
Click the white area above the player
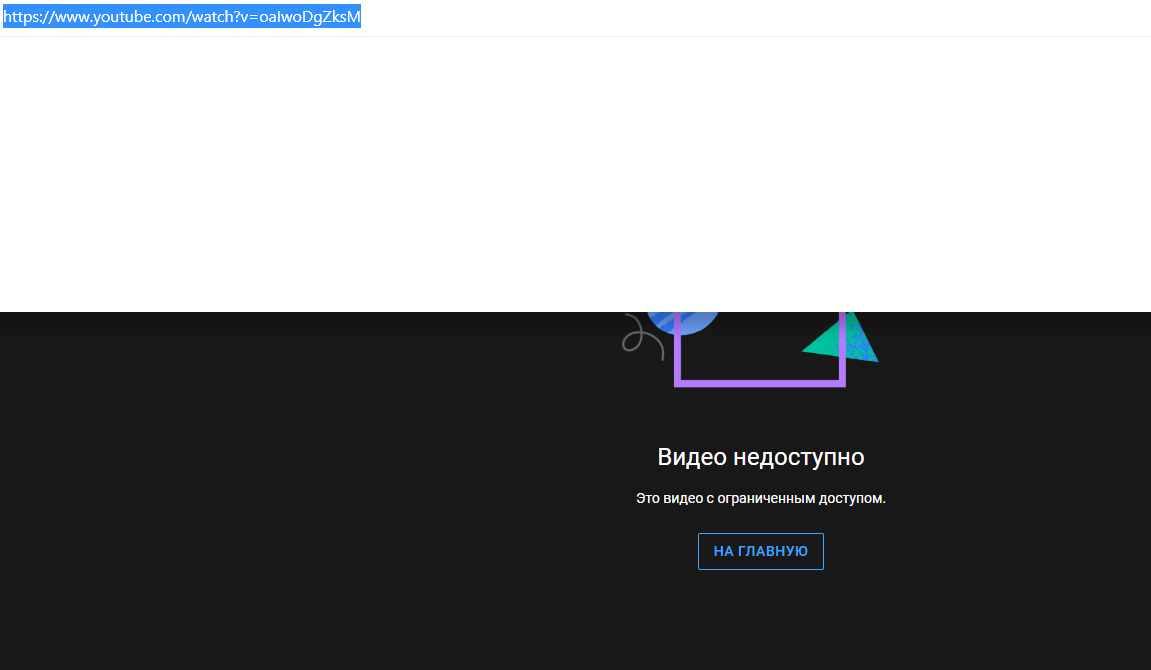[x=575, y=170]
